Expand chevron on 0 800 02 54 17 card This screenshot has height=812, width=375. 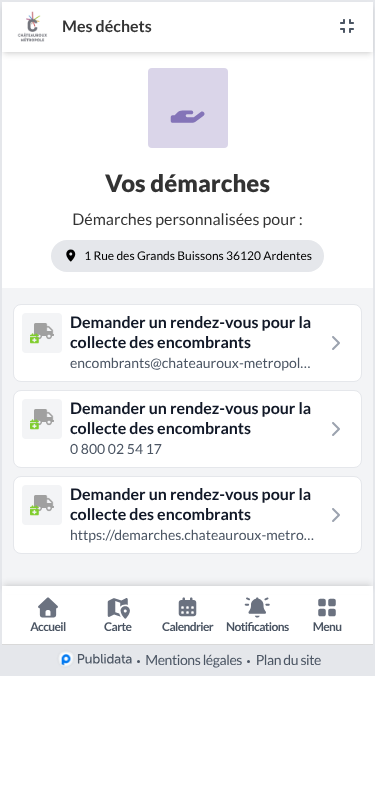(x=336, y=429)
